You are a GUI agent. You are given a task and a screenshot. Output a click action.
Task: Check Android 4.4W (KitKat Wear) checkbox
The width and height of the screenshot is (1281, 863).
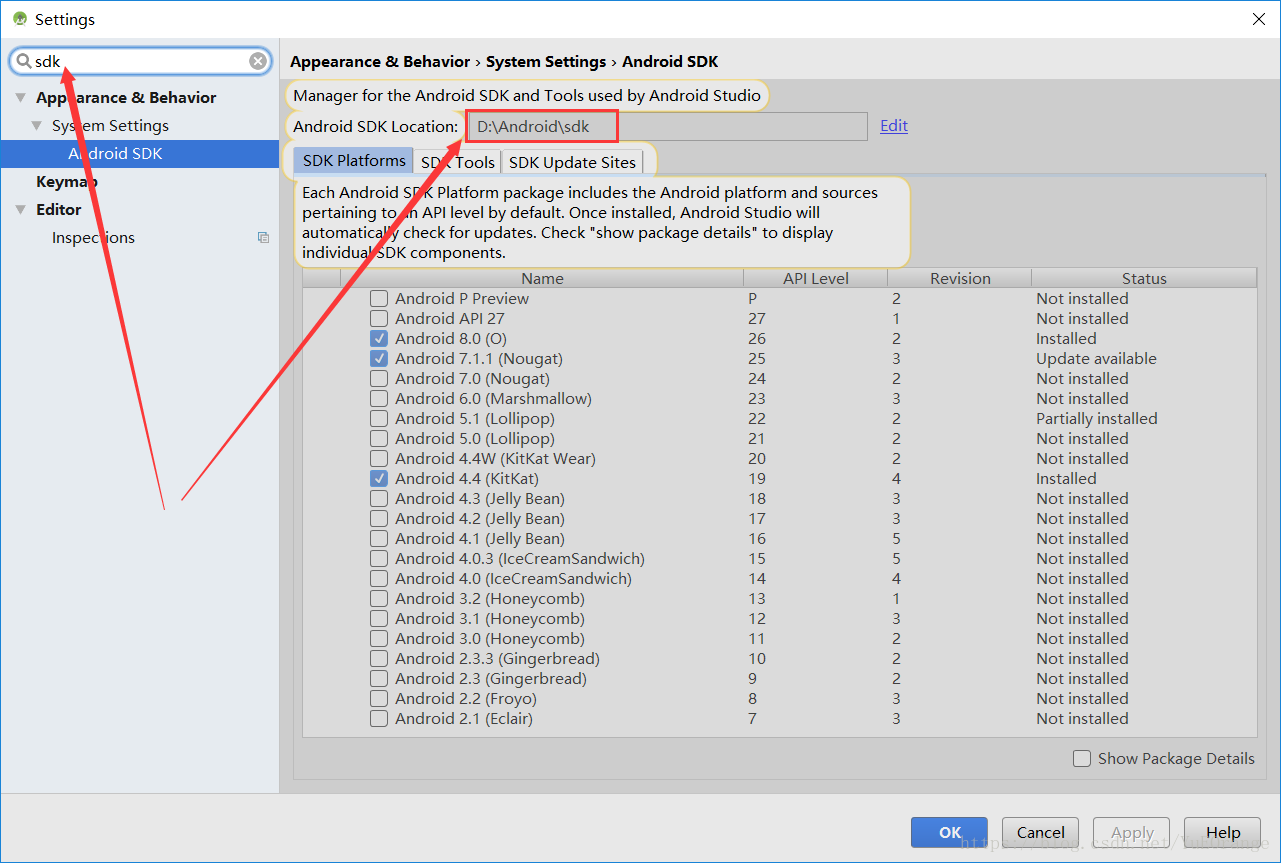pyautogui.click(x=379, y=458)
